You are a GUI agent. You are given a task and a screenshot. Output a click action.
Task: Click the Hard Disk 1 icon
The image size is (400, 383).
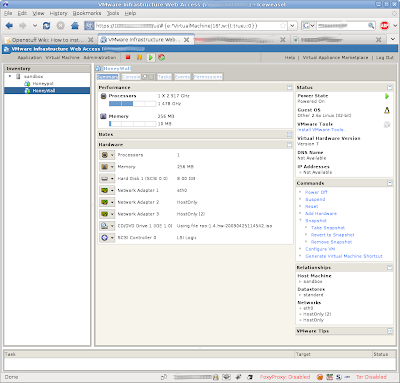(105, 179)
